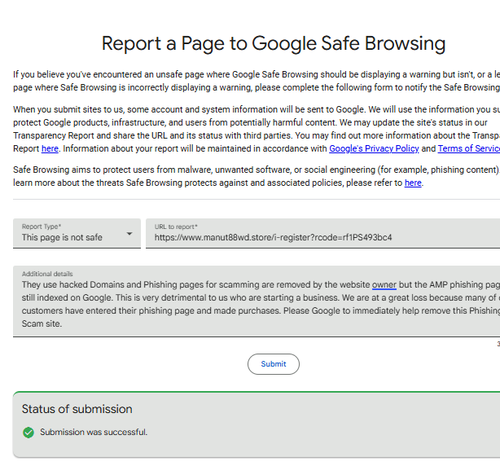Click the 'Submission was successful.' message
Viewport: 500px width, 471px height.
[94, 432]
